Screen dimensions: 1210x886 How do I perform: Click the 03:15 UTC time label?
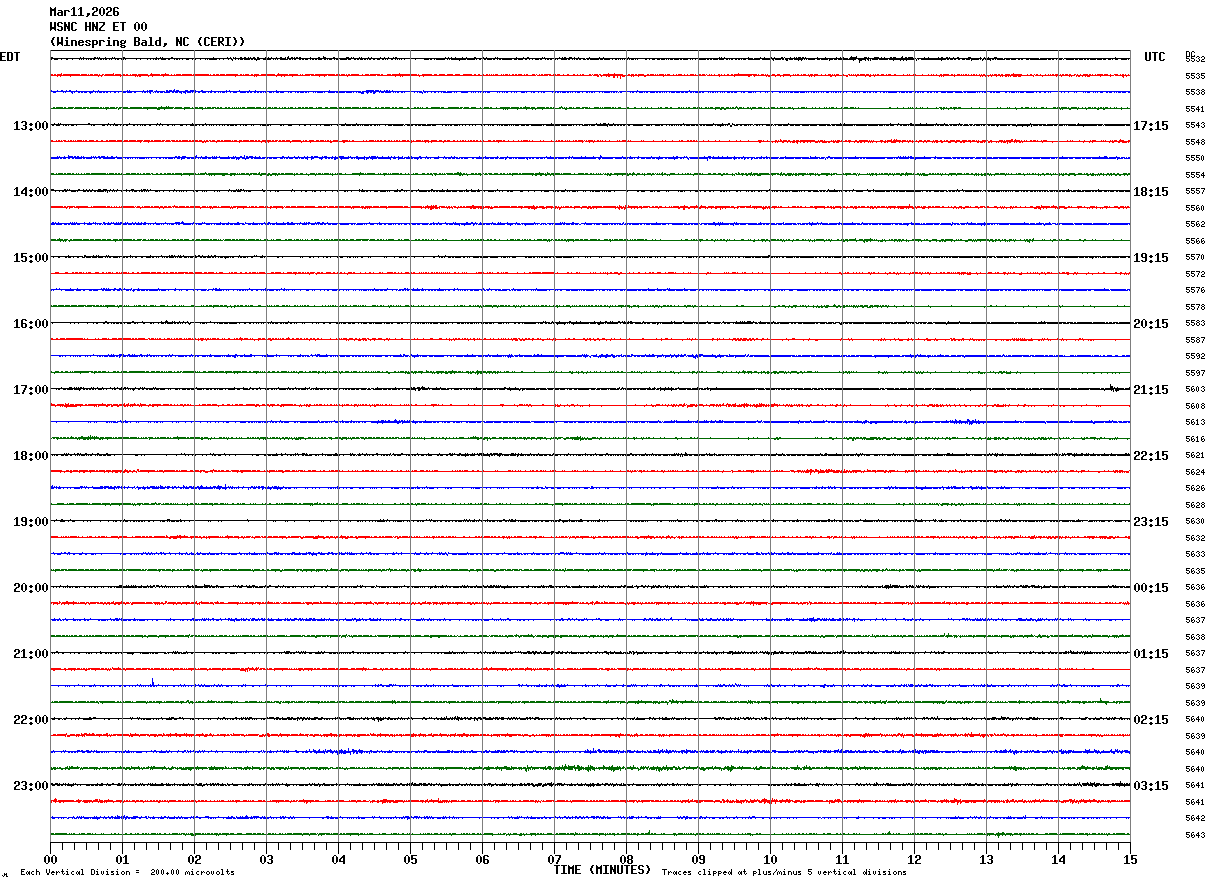click(x=1151, y=786)
